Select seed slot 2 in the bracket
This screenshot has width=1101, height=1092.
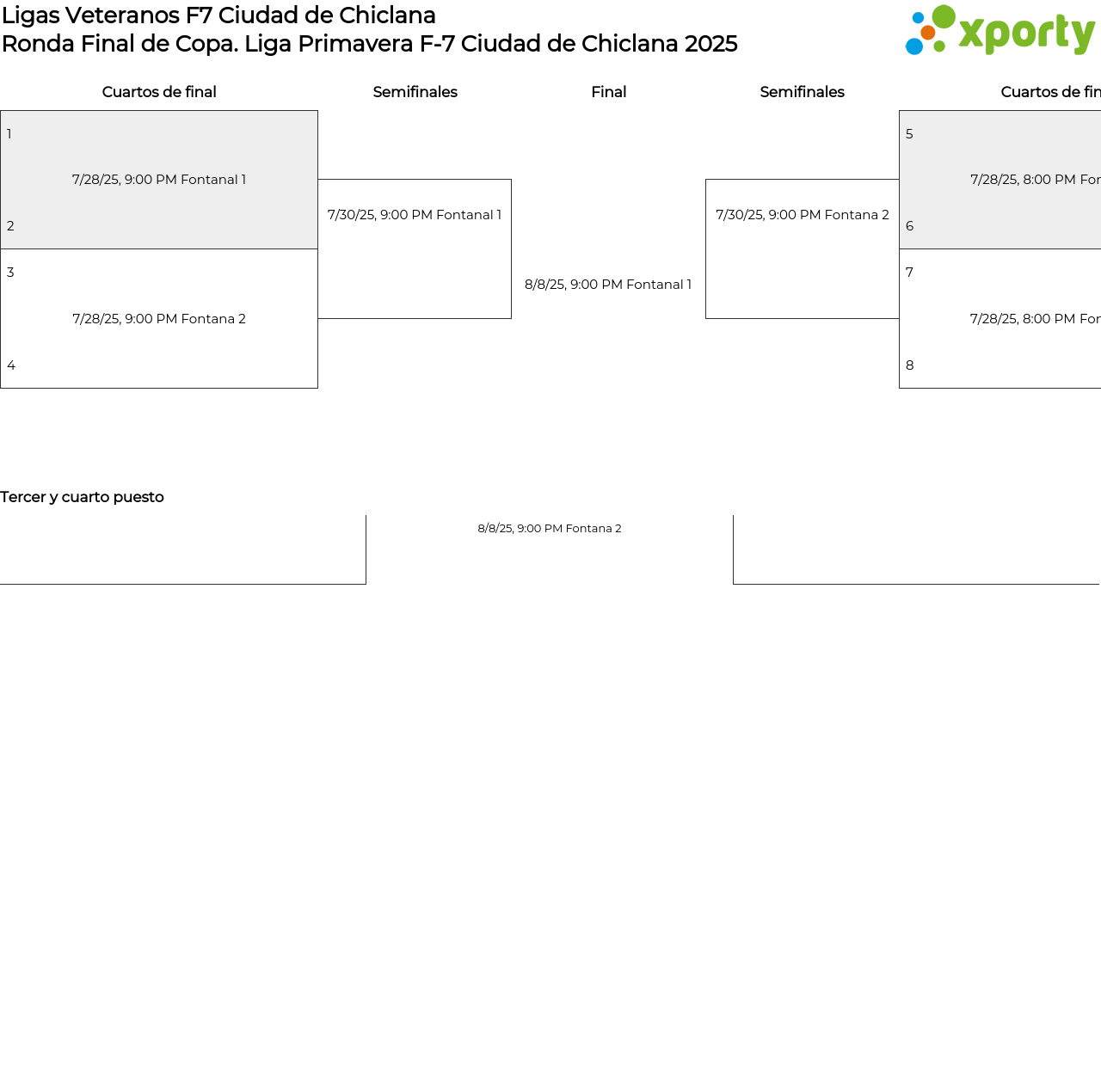(x=10, y=226)
